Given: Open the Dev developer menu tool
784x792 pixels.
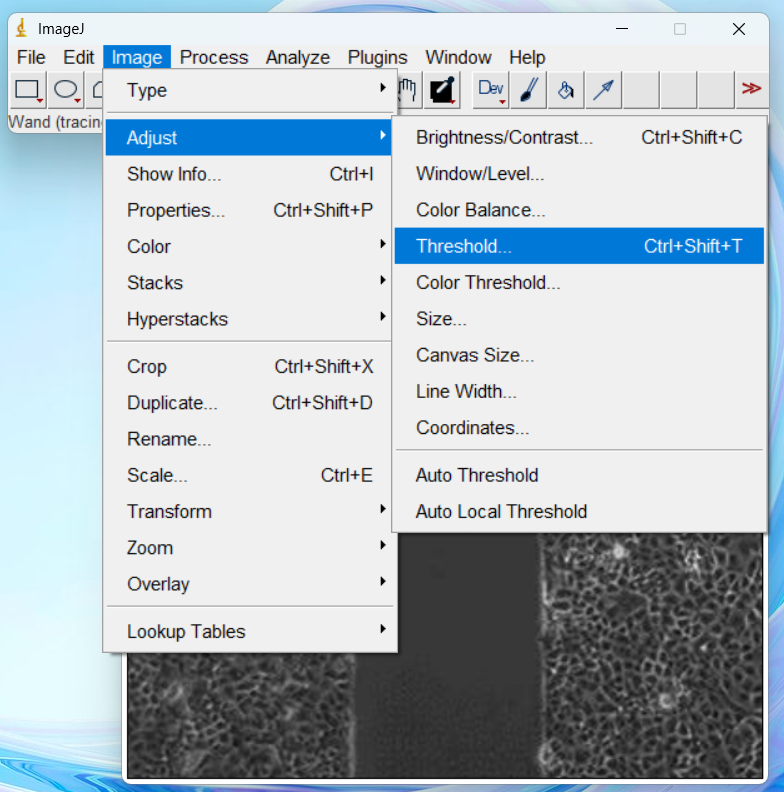Looking at the screenshot, I should click(x=491, y=90).
